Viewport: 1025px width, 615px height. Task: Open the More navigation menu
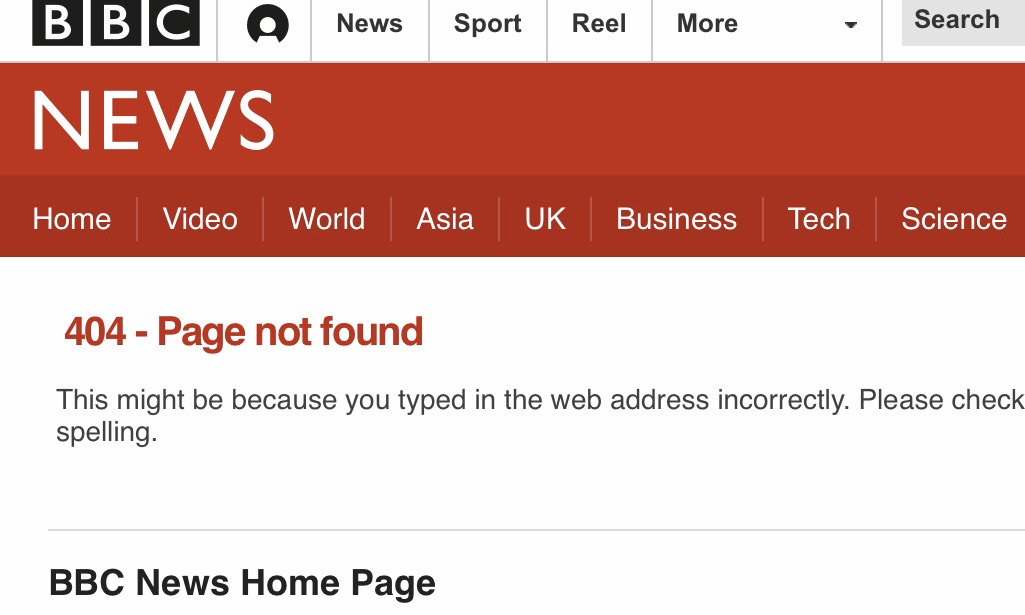point(707,24)
